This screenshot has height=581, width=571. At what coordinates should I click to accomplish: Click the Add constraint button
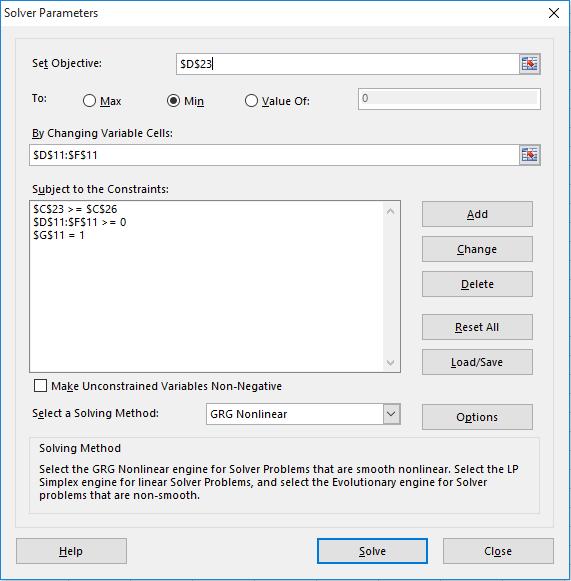coord(477,214)
